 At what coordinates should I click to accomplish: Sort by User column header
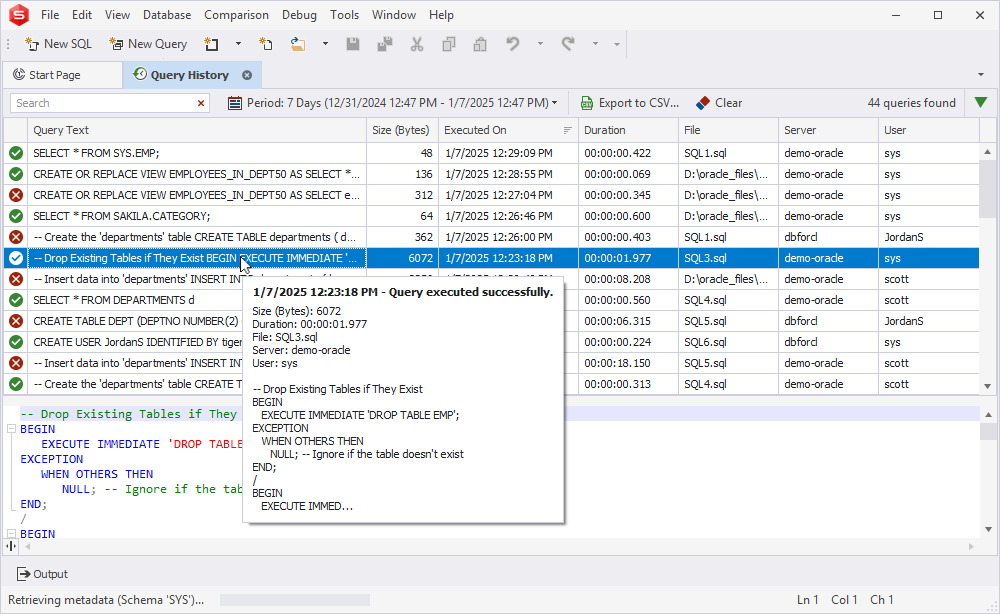(x=929, y=130)
